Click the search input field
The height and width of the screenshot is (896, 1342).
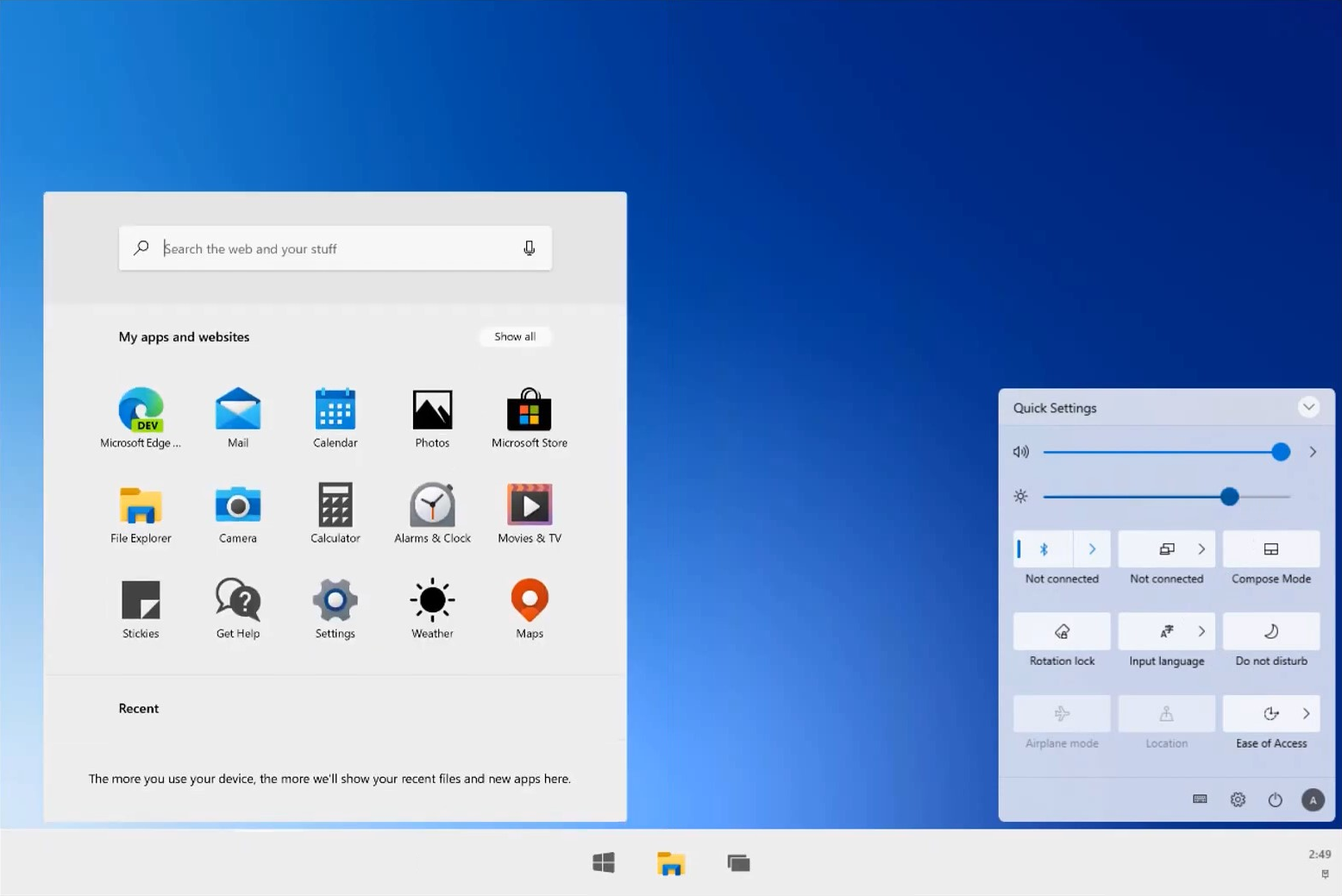[336, 248]
